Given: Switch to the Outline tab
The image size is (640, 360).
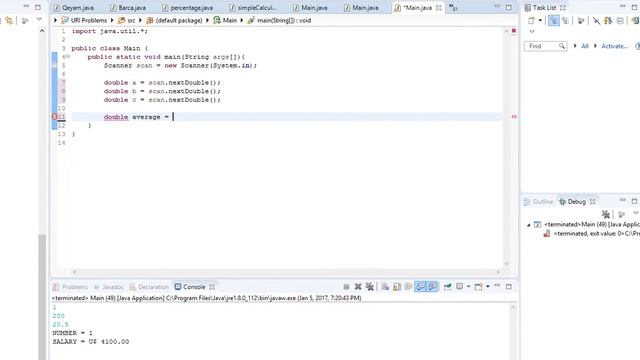Looking at the screenshot, I should pyautogui.click(x=538, y=202).
